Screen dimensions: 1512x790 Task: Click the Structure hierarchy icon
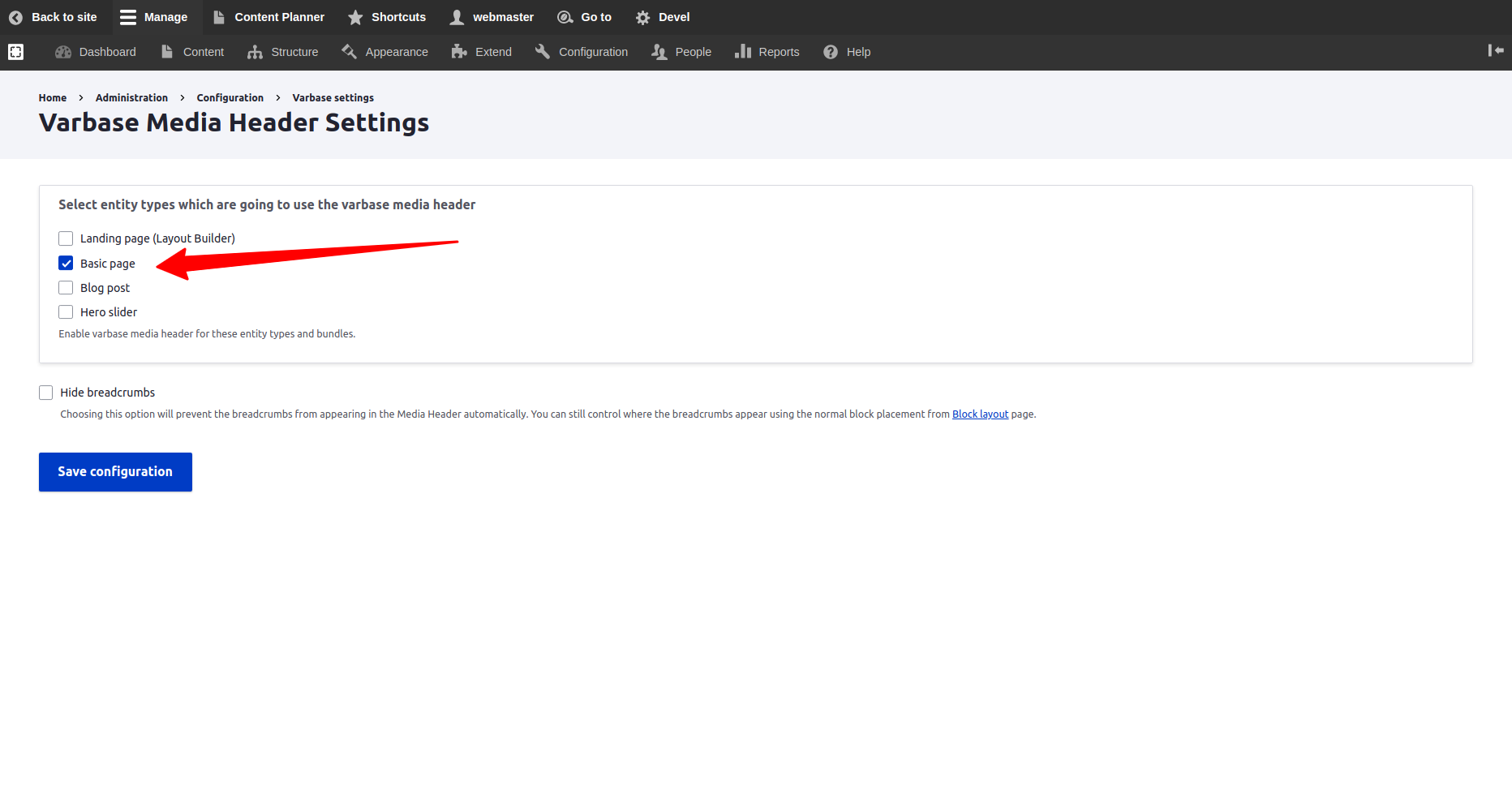[x=256, y=52]
